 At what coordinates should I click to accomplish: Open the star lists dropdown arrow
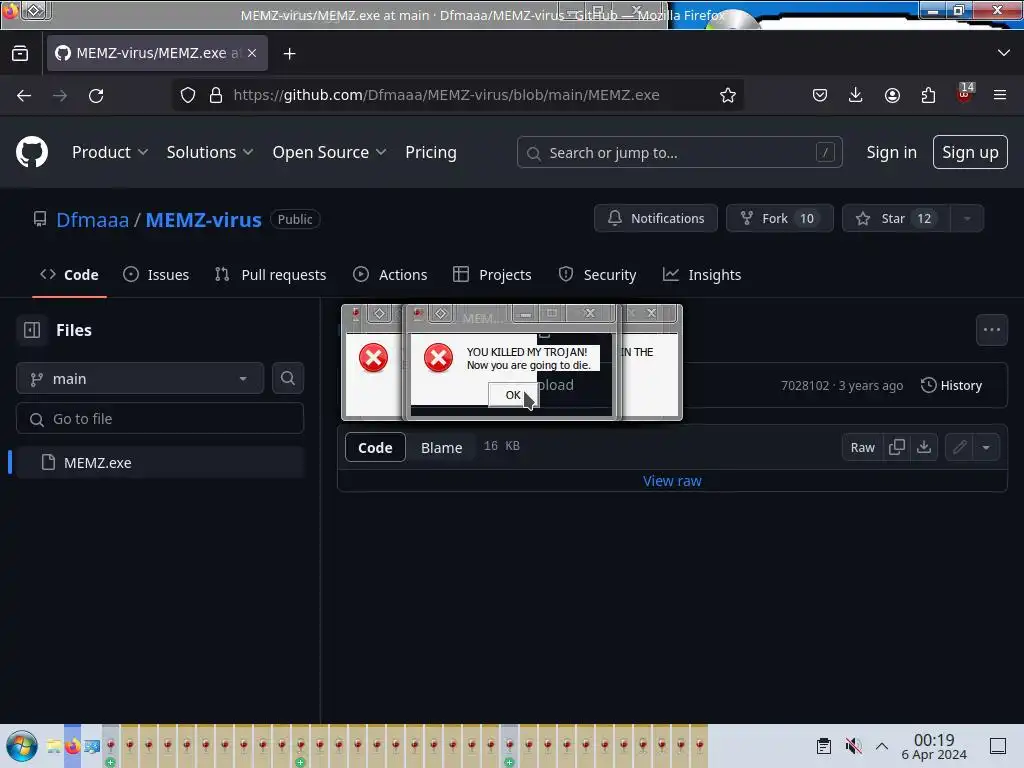click(x=967, y=219)
